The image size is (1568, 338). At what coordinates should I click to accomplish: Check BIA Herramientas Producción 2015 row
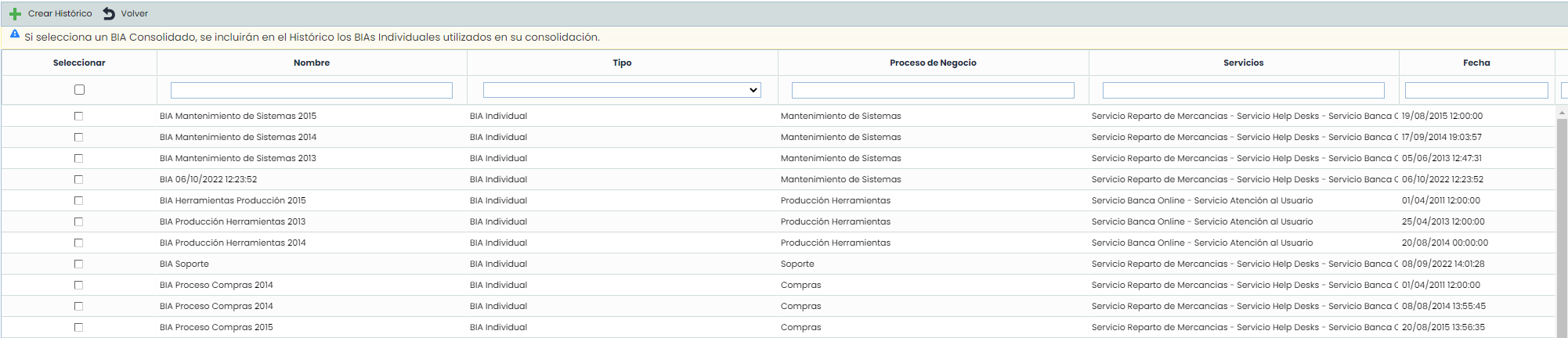pyautogui.click(x=78, y=200)
